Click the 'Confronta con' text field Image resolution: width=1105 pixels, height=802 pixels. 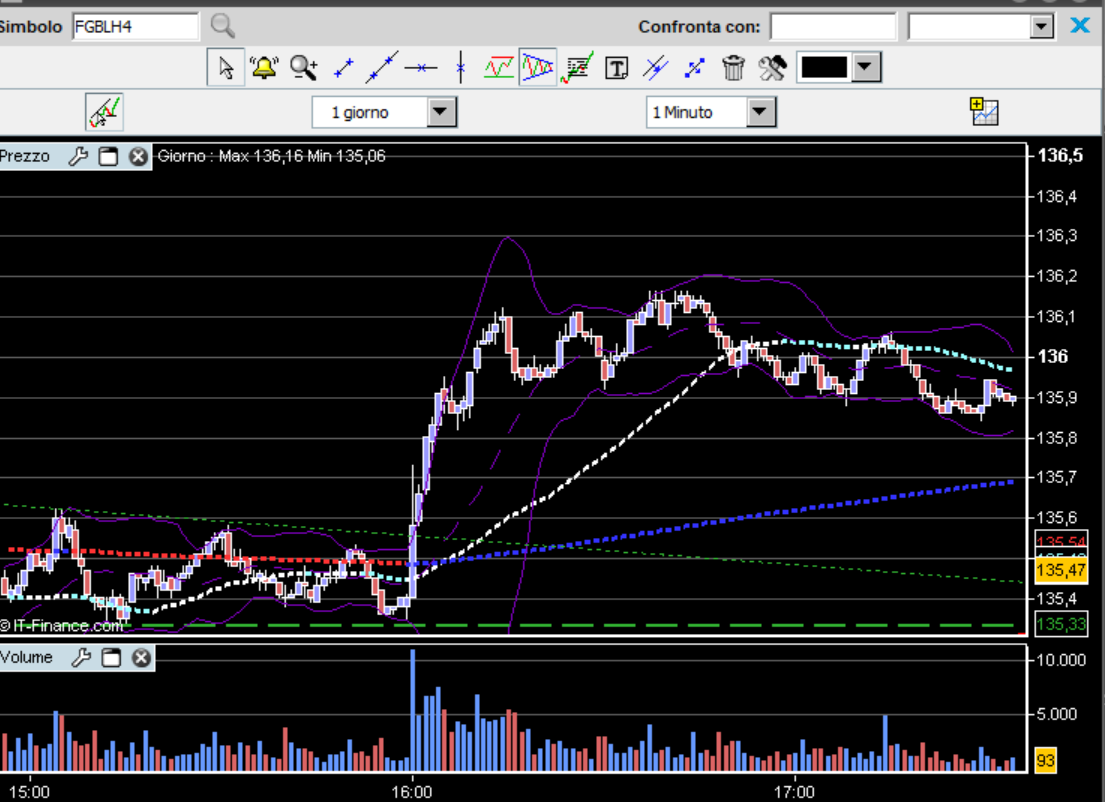(832, 26)
